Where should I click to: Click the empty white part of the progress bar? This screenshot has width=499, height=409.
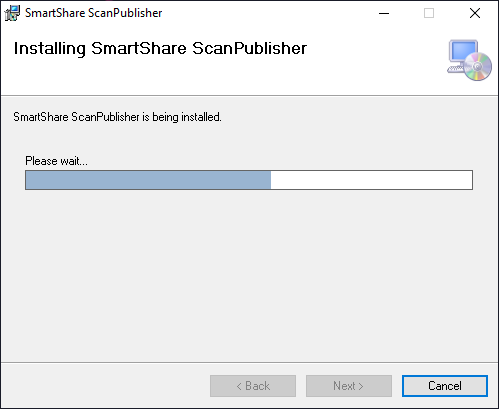[371, 180]
